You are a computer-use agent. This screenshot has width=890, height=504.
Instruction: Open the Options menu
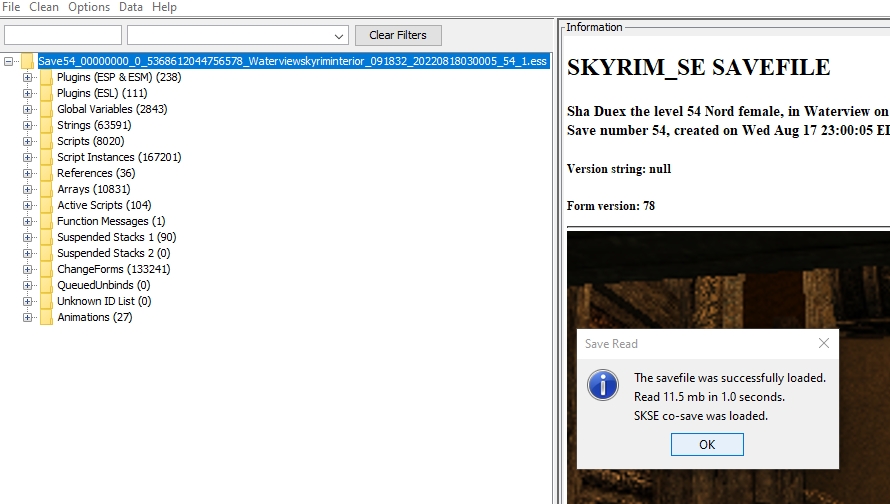pos(89,7)
